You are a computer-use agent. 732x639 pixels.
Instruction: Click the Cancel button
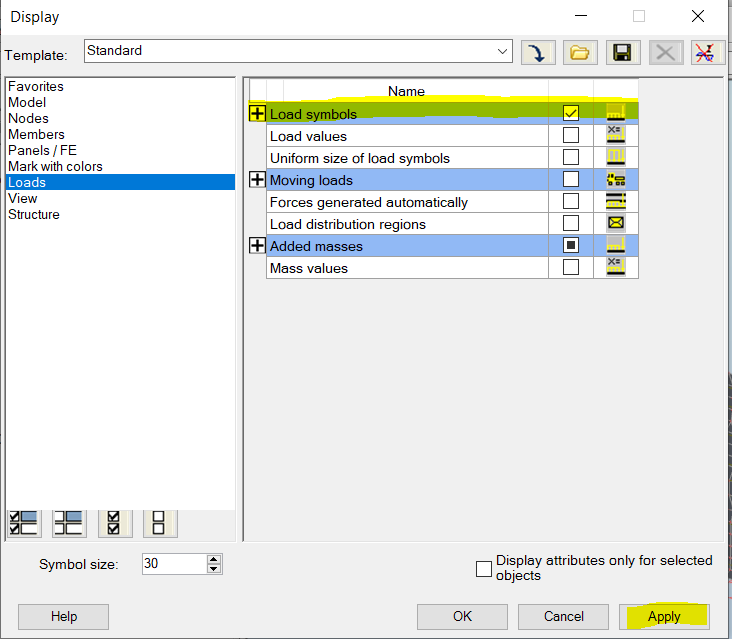coord(563,617)
